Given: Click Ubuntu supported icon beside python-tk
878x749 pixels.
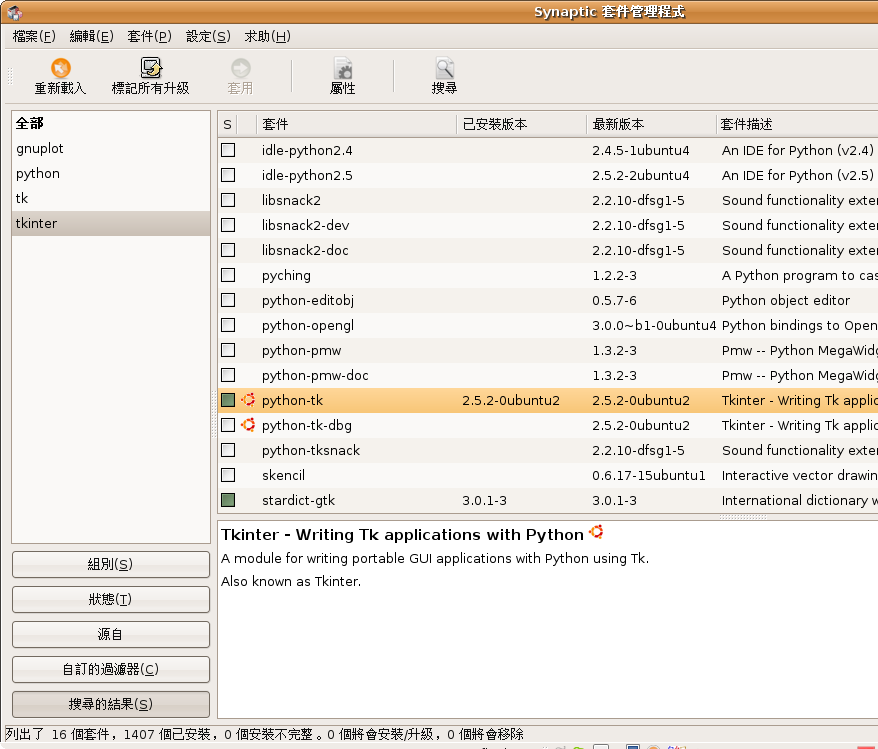Looking at the screenshot, I should click(x=248, y=400).
